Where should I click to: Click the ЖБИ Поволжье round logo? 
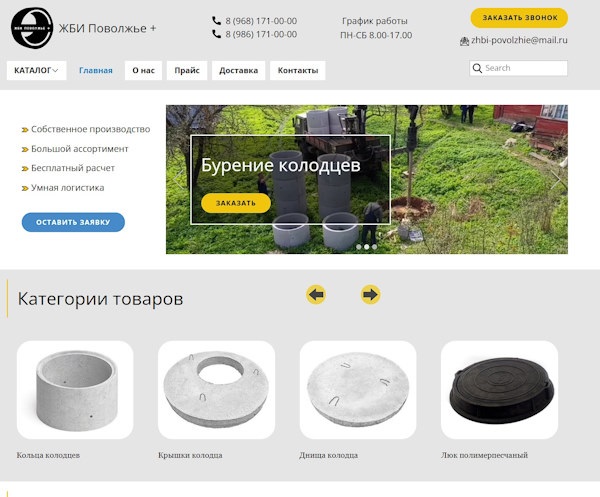tap(31, 27)
